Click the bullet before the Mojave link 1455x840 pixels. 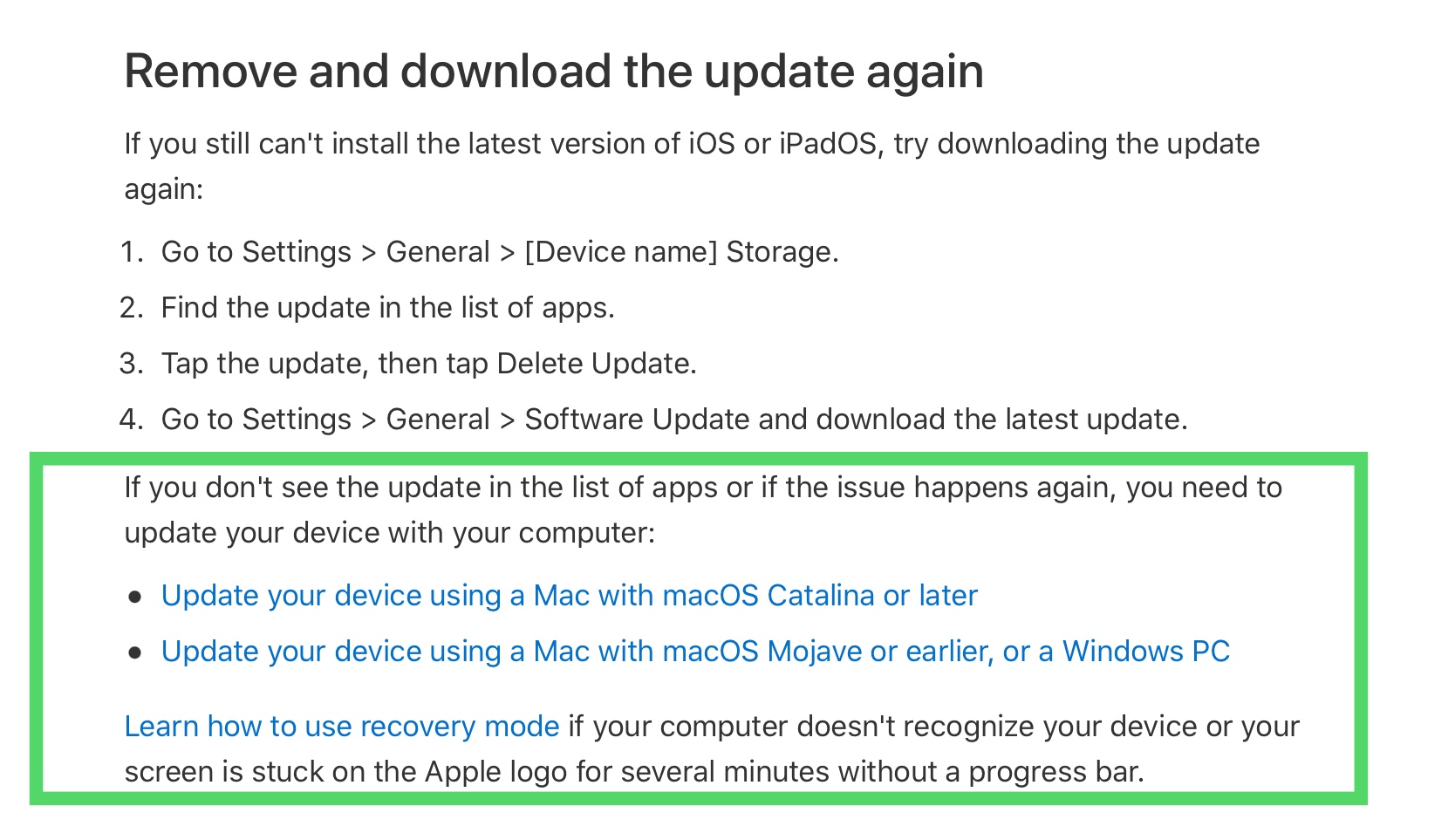point(135,653)
